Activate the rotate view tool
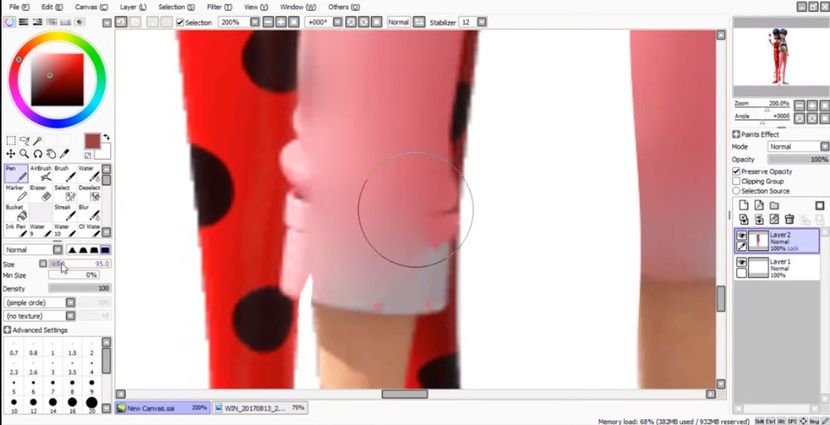 click(38, 154)
